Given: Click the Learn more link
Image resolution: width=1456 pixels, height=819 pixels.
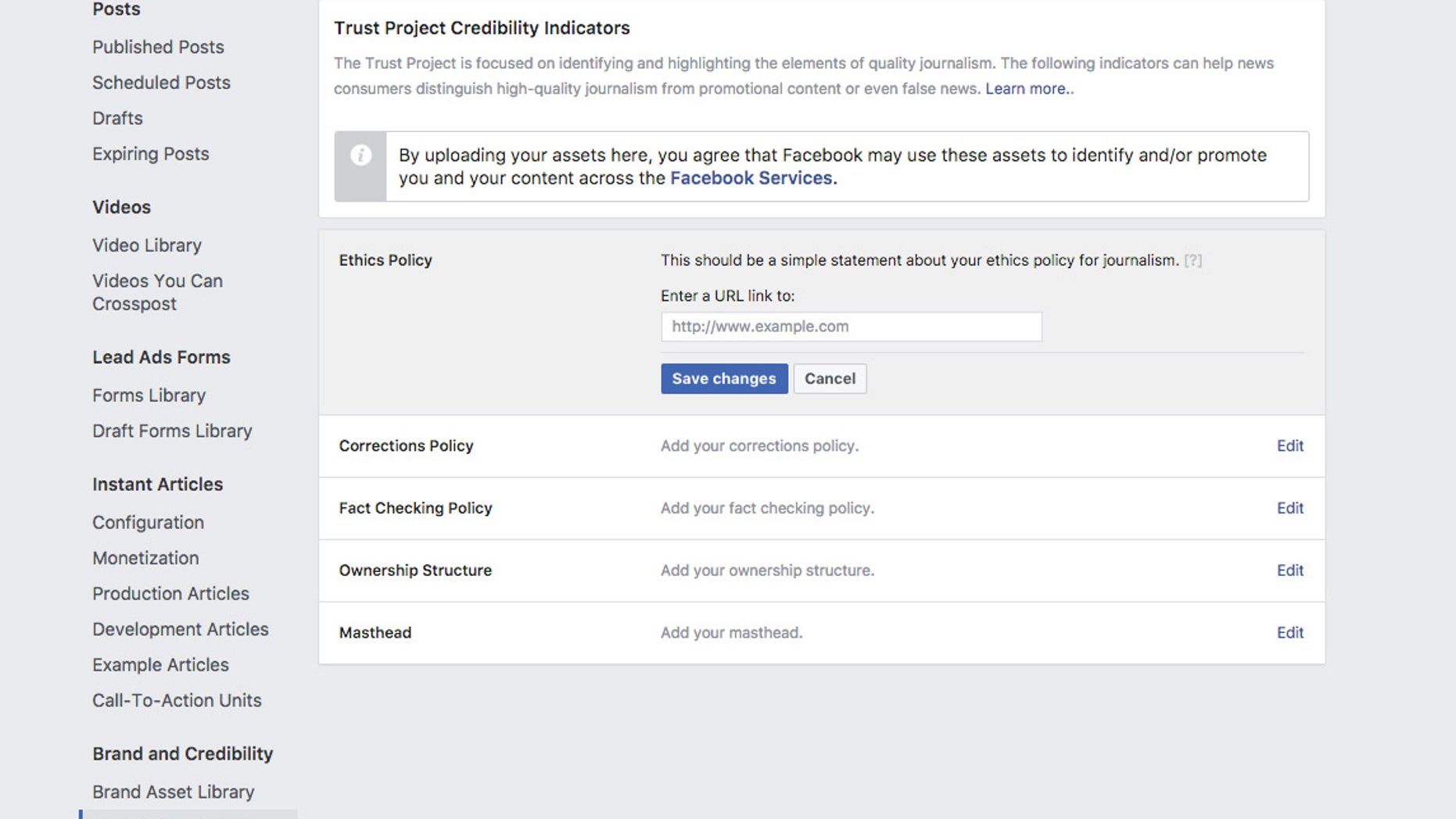Looking at the screenshot, I should click(x=1029, y=88).
